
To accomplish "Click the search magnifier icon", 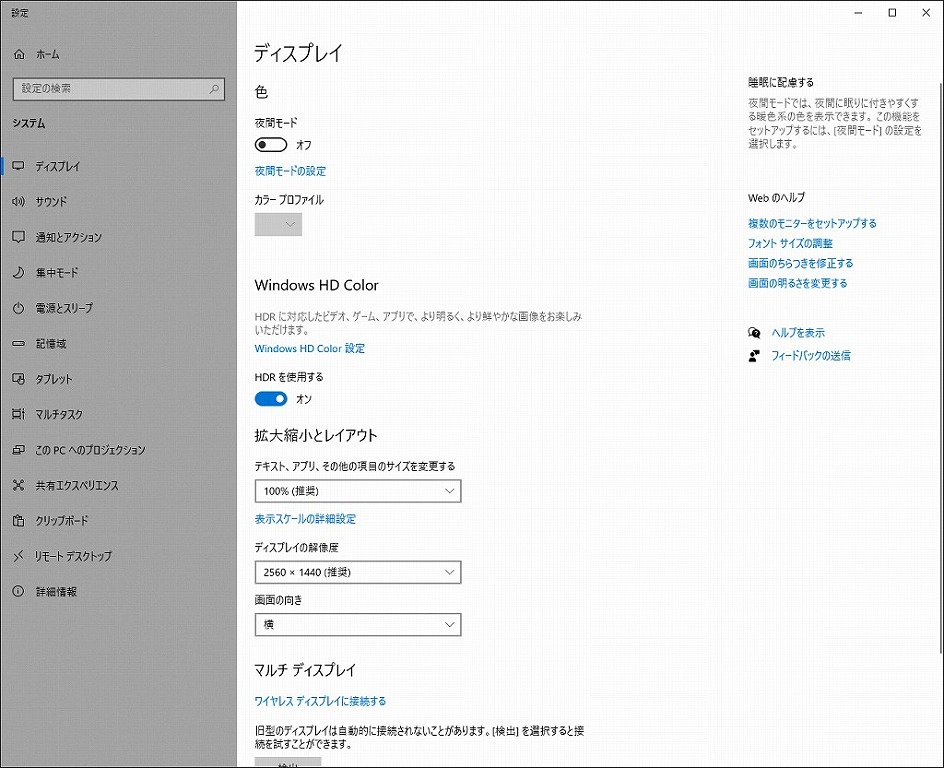I will tap(214, 89).
